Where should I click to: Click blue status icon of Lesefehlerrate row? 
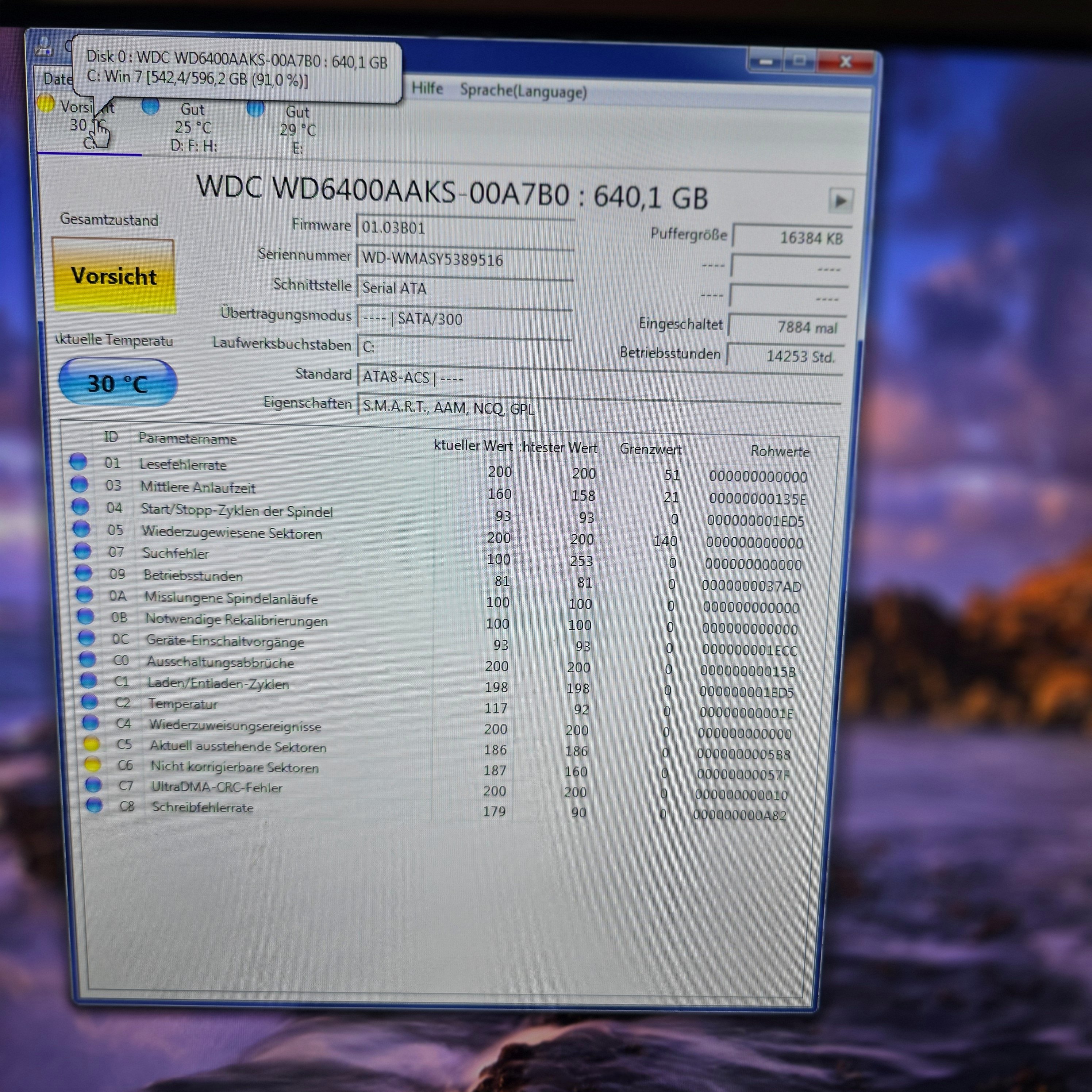pyautogui.click(x=78, y=462)
